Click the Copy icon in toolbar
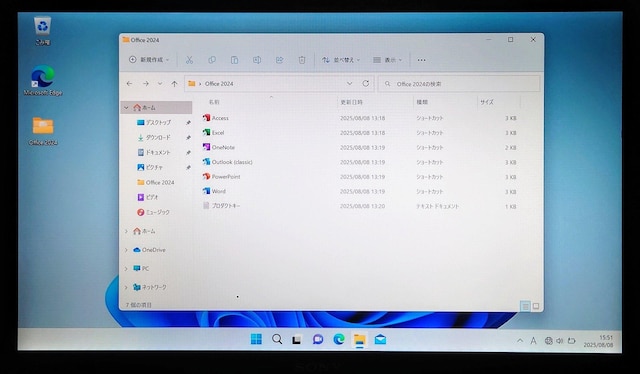 pos(212,60)
